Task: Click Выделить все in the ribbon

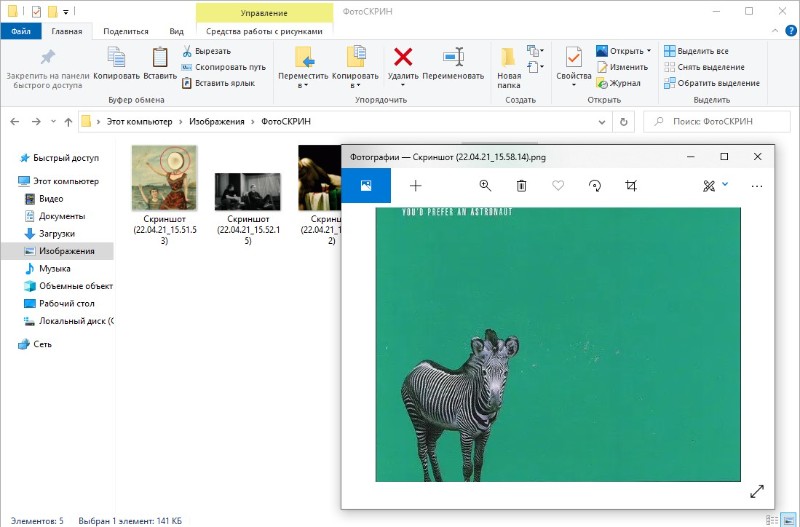Action: (702, 51)
